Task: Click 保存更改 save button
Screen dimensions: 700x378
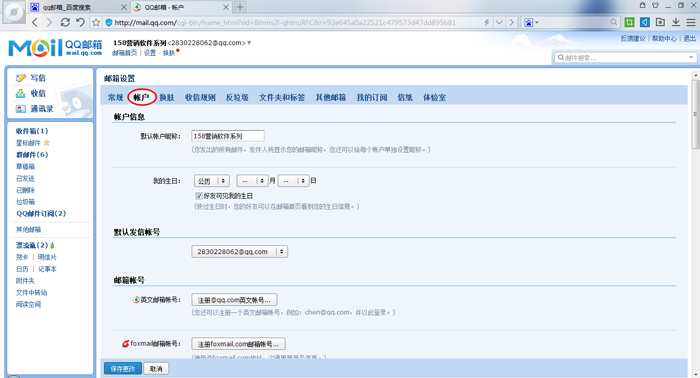Action: click(x=123, y=369)
